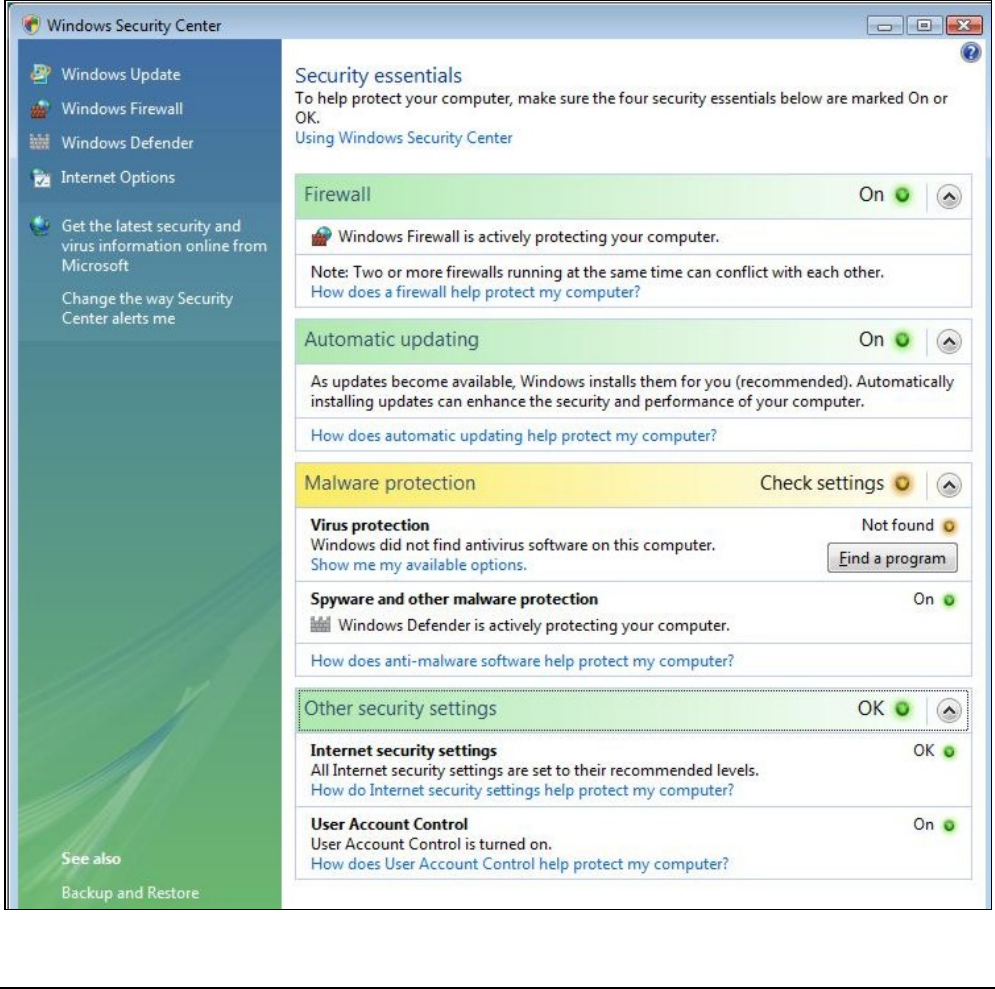The image size is (995, 989).
Task: Collapse the Firewall section
Action: [x=949, y=197]
